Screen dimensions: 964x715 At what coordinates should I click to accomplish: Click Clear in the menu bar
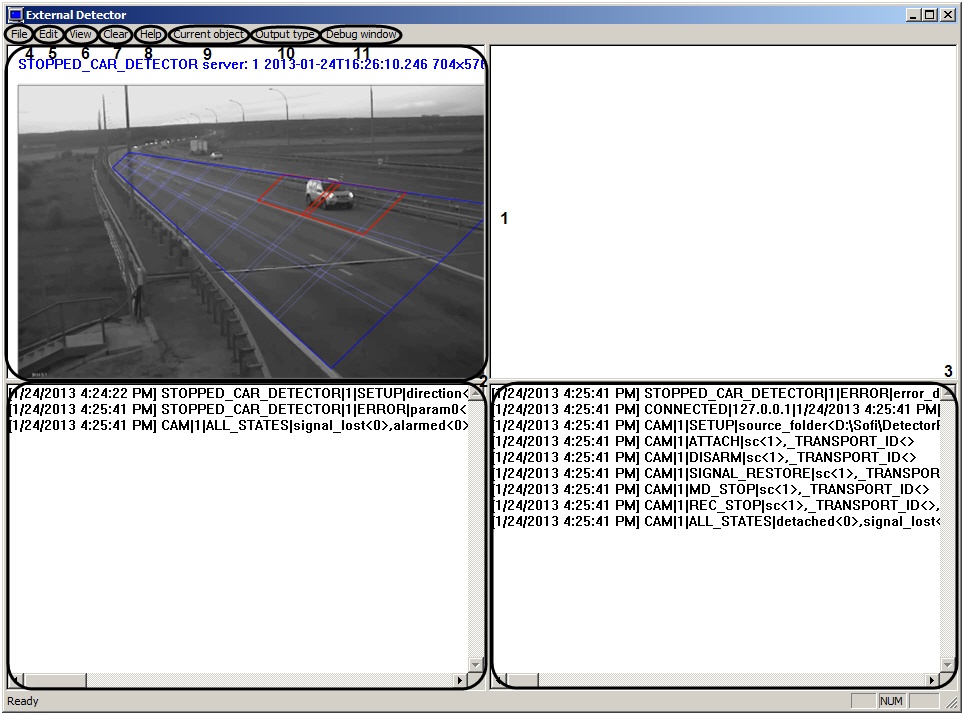(x=116, y=34)
